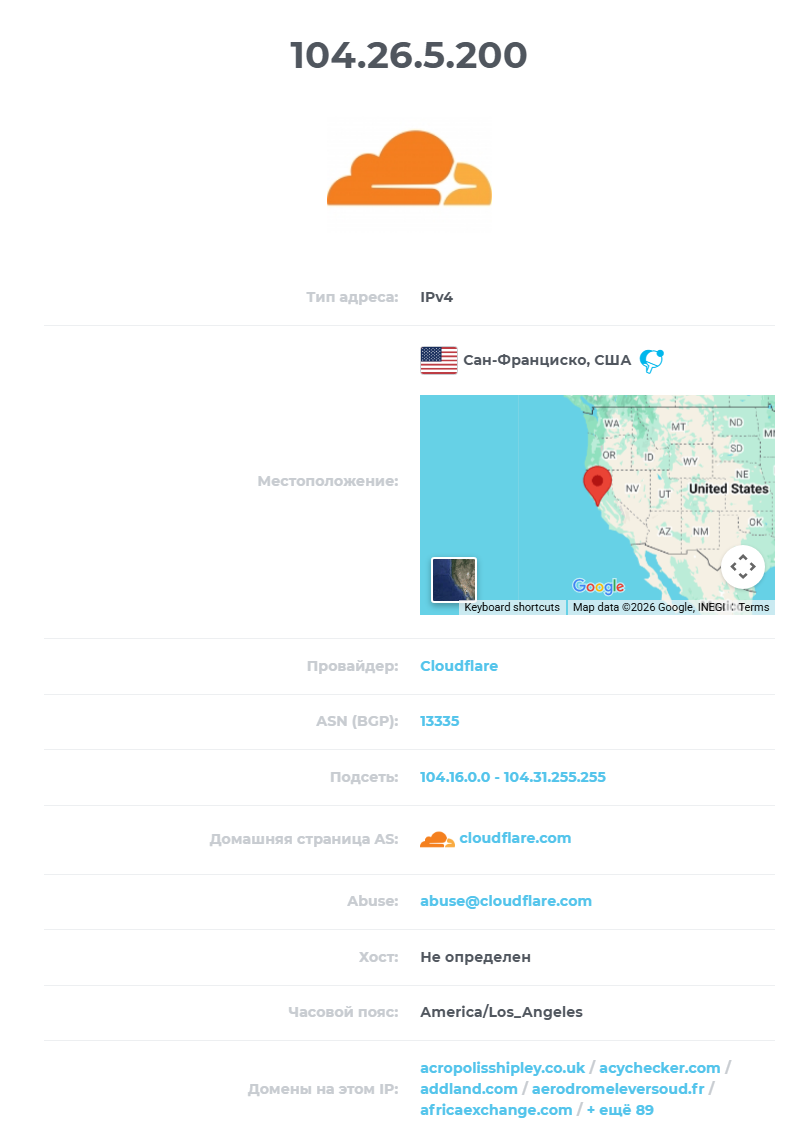This screenshot has height=1148, width=810.
Task: Open ASN 13335 link
Action: click(x=439, y=721)
